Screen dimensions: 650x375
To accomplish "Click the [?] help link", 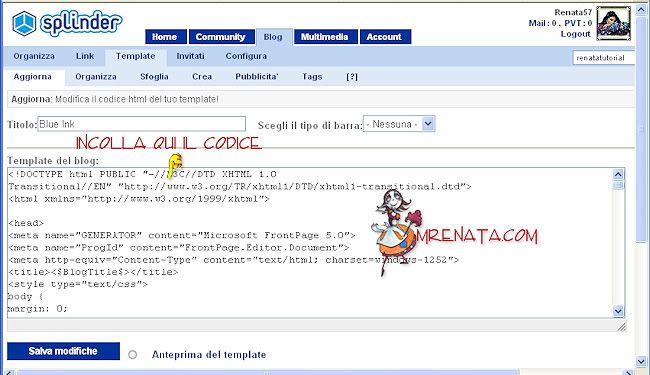I will (x=352, y=77).
